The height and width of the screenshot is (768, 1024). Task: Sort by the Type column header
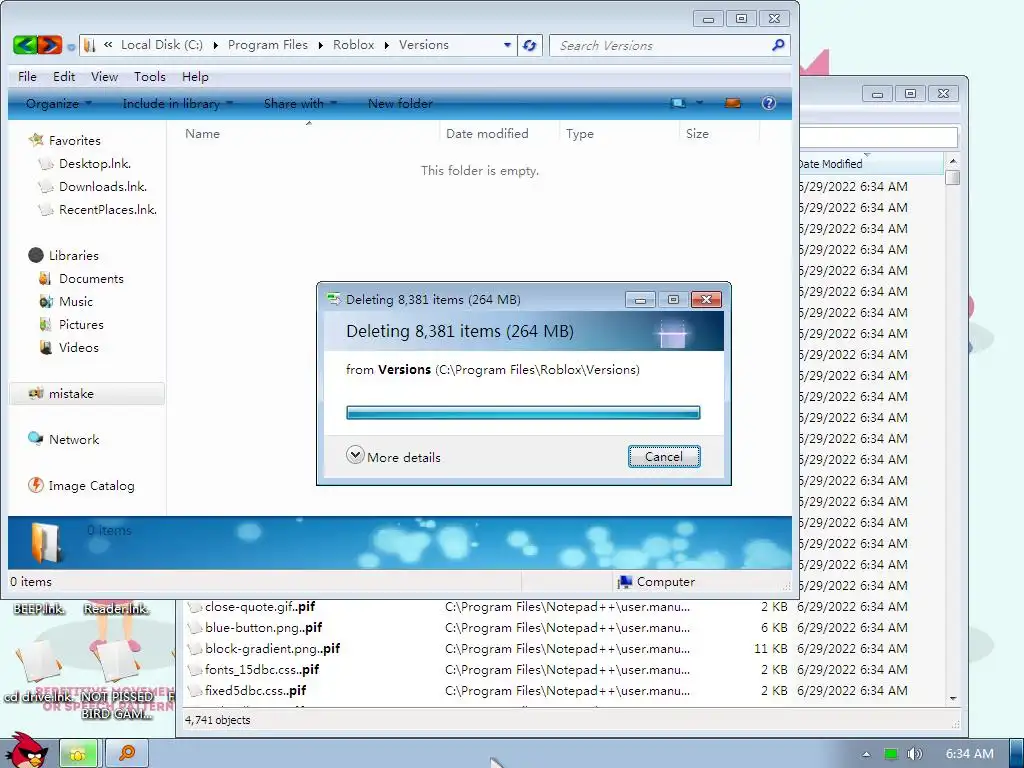pos(580,133)
